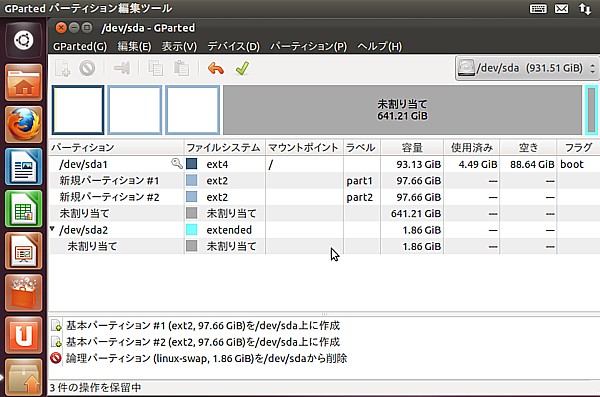Open the デバイス(D) menu
This screenshot has width=600, height=397.
pyautogui.click(x=233, y=46)
